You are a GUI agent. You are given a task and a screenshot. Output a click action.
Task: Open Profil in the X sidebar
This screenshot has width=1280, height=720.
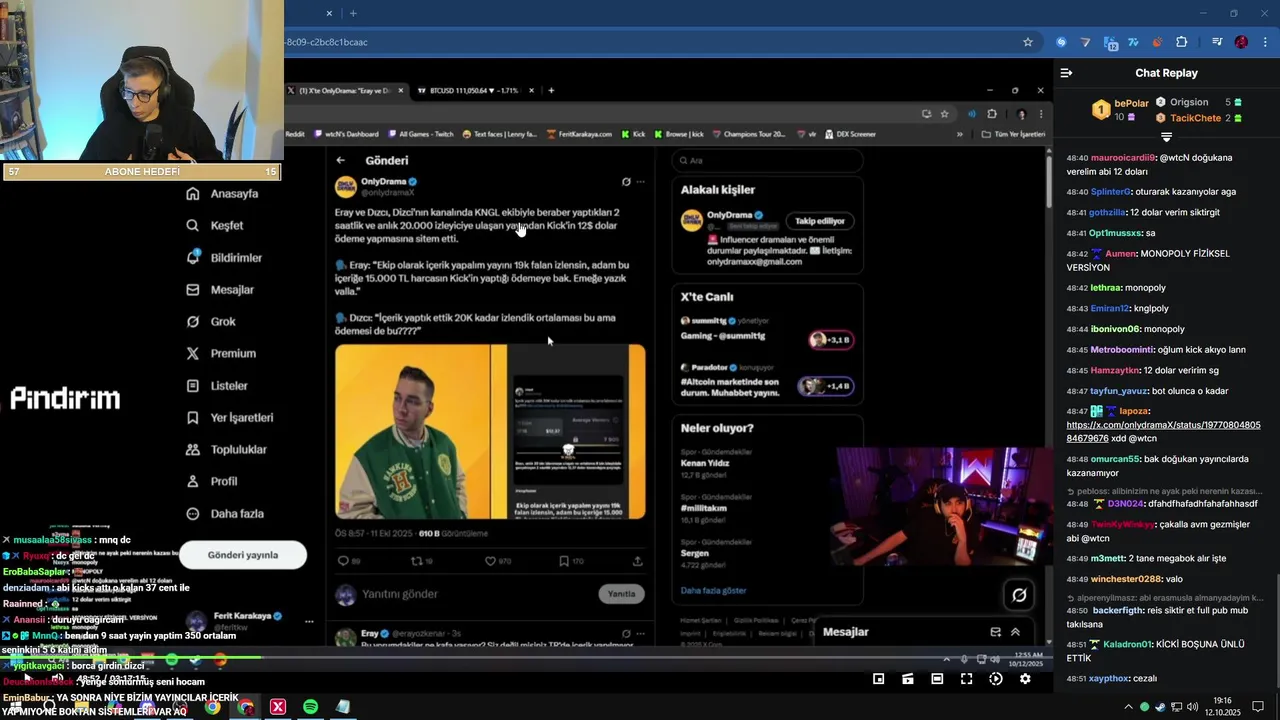tap(212, 482)
